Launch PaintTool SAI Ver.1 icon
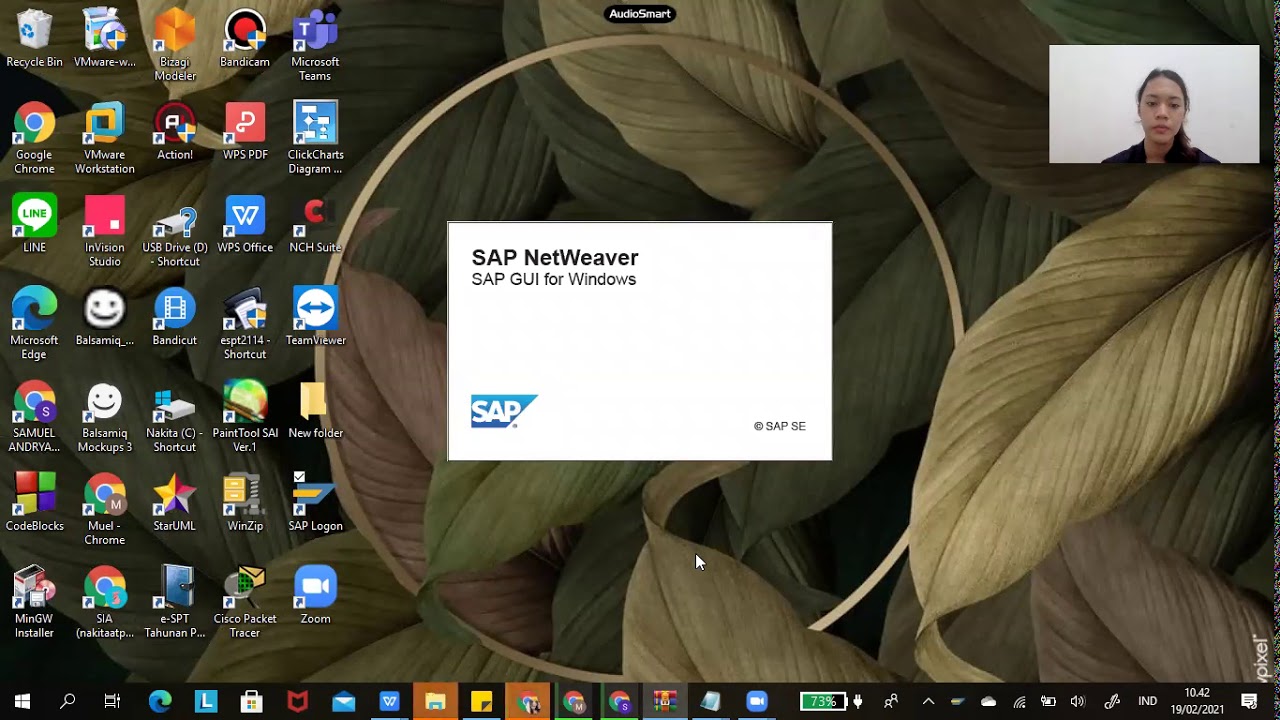The height and width of the screenshot is (720, 1280). (245, 417)
